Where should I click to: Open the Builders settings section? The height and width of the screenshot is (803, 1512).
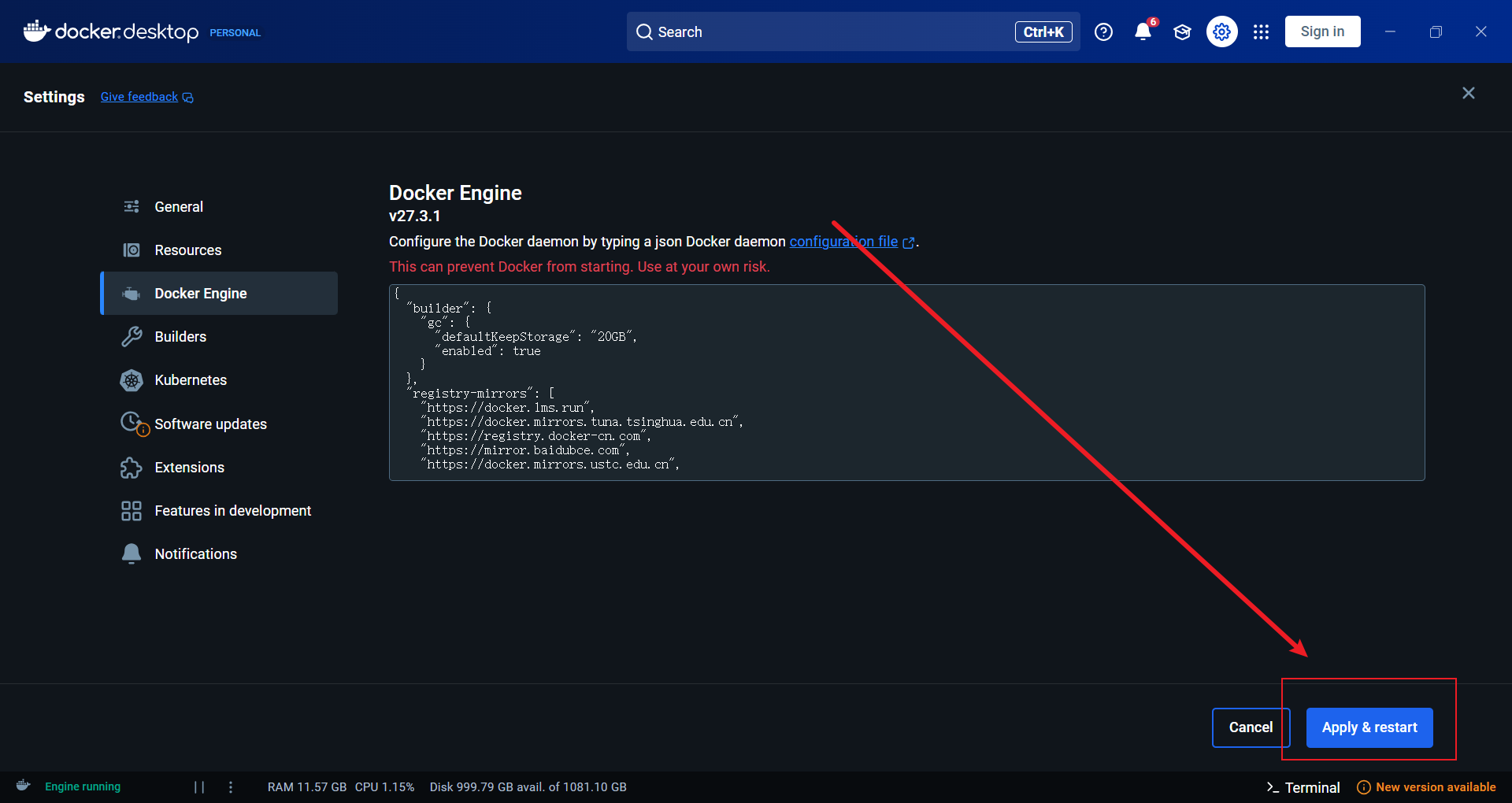220,337
